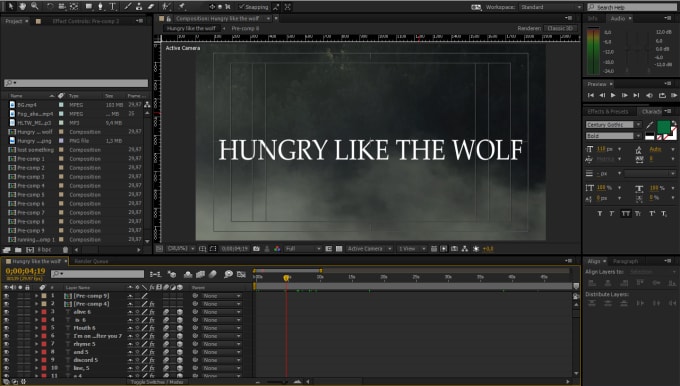Viewport: 680px width, 386px height.
Task: Select the Rotation tool
Action: [50, 7]
